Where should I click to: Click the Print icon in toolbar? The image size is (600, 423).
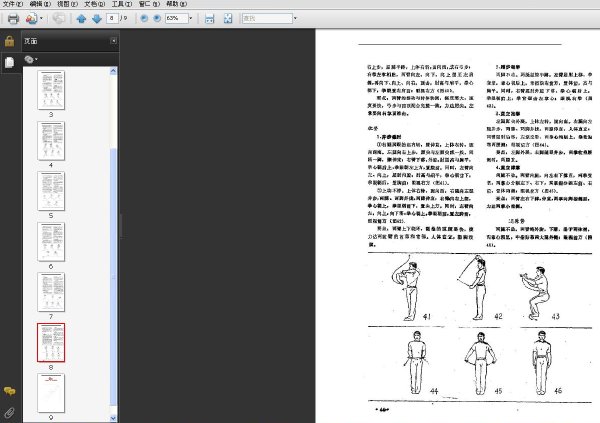(13, 18)
